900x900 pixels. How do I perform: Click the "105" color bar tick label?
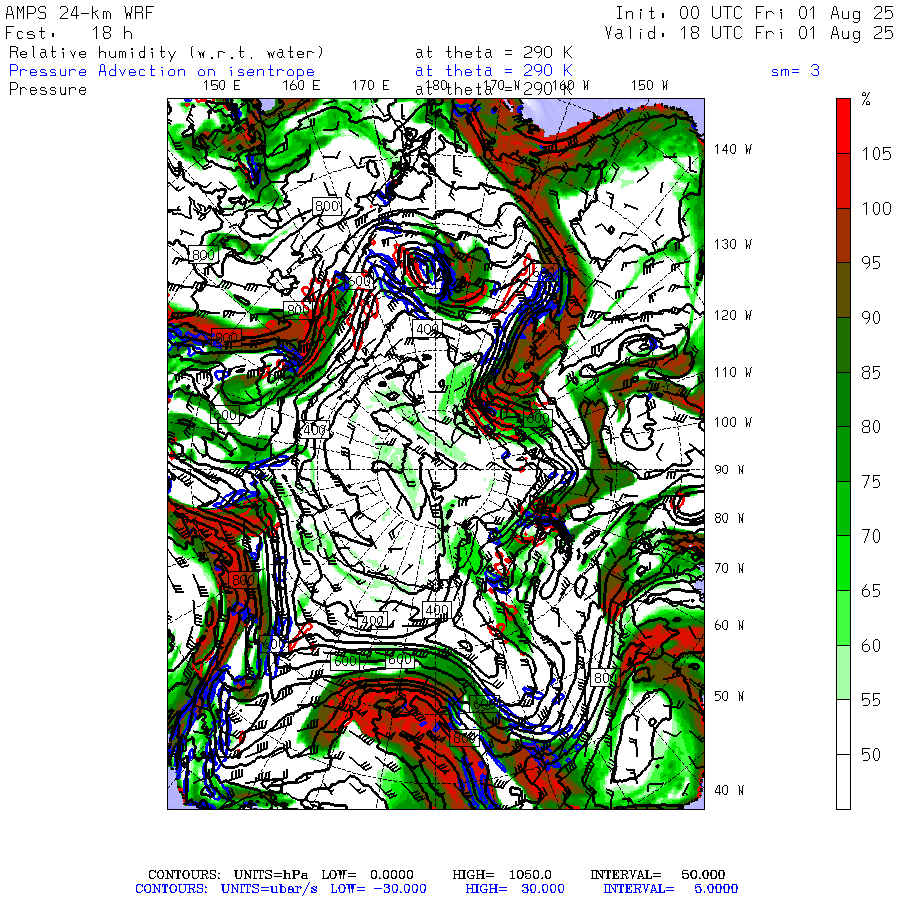coord(876,154)
